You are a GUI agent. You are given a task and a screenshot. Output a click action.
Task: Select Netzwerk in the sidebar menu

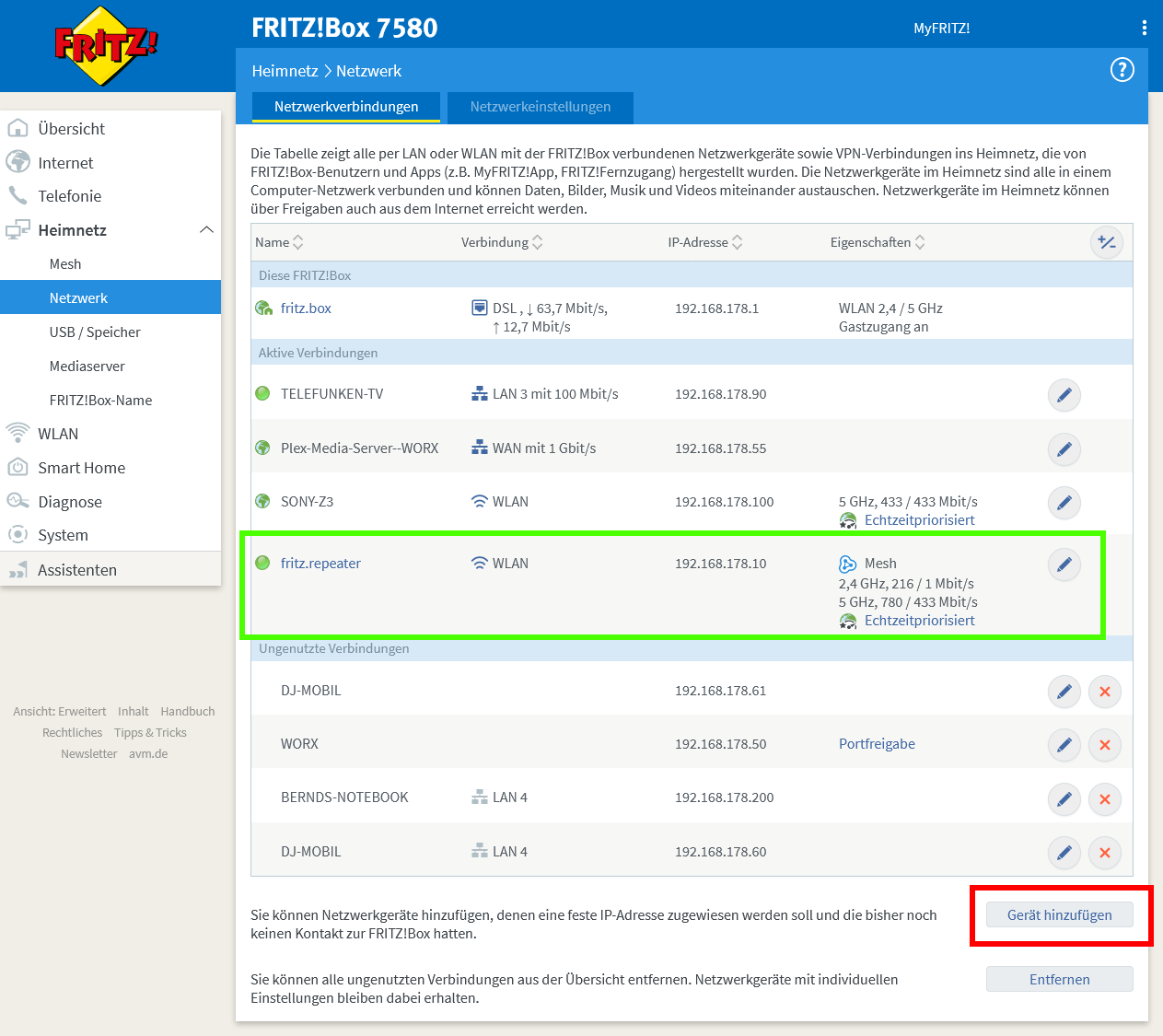(x=77, y=297)
